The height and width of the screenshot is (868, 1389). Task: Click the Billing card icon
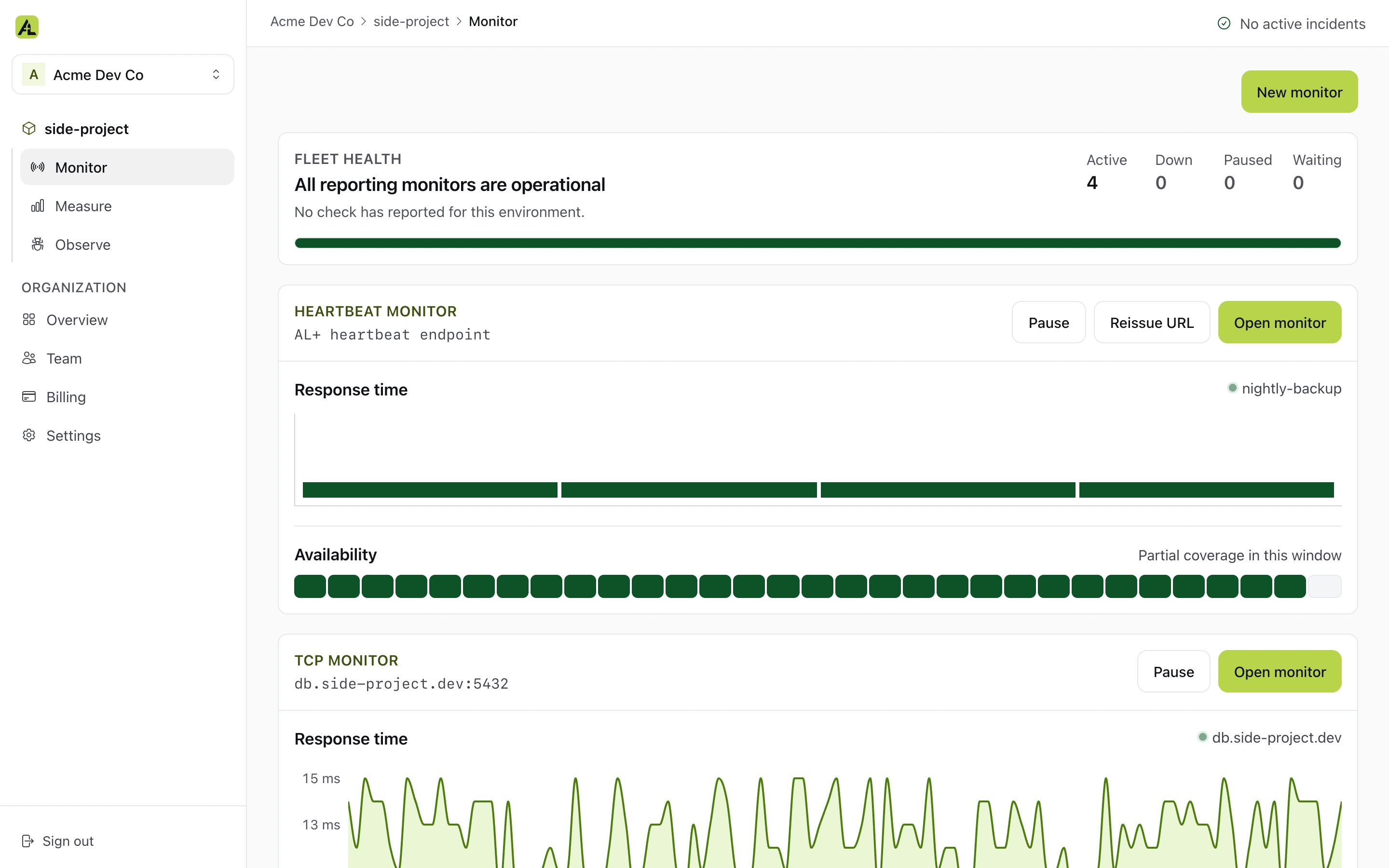pos(29,397)
